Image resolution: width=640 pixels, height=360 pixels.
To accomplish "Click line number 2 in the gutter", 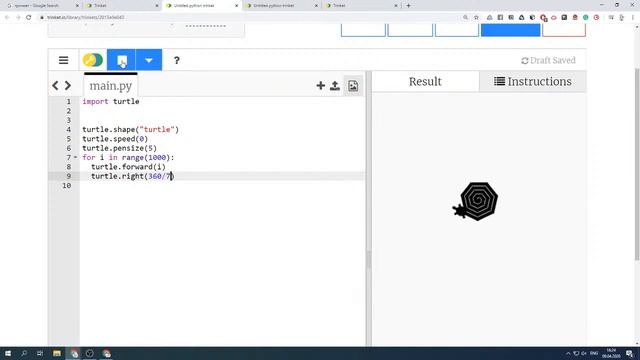I will coord(69,111).
